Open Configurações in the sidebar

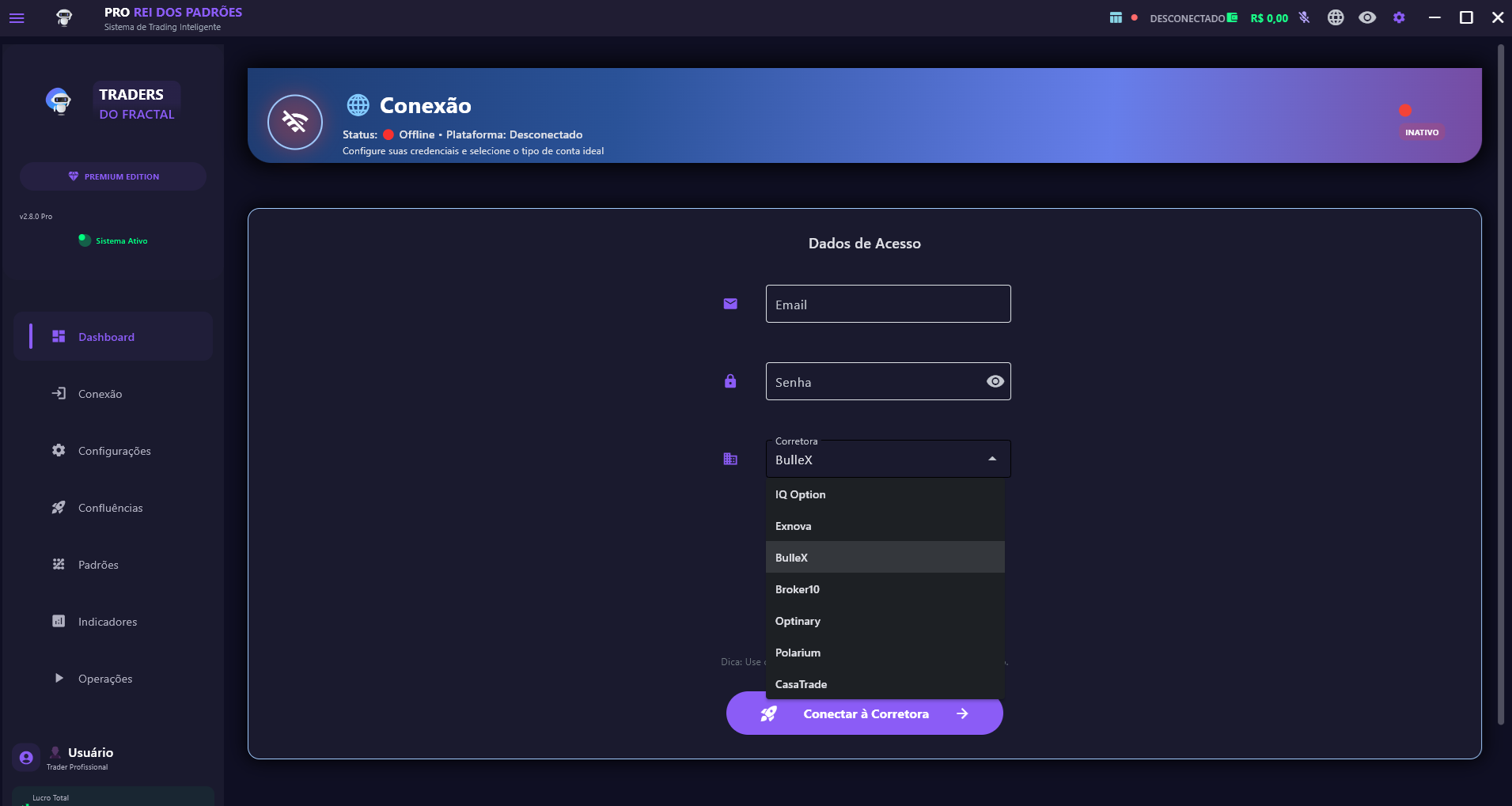click(114, 451)
